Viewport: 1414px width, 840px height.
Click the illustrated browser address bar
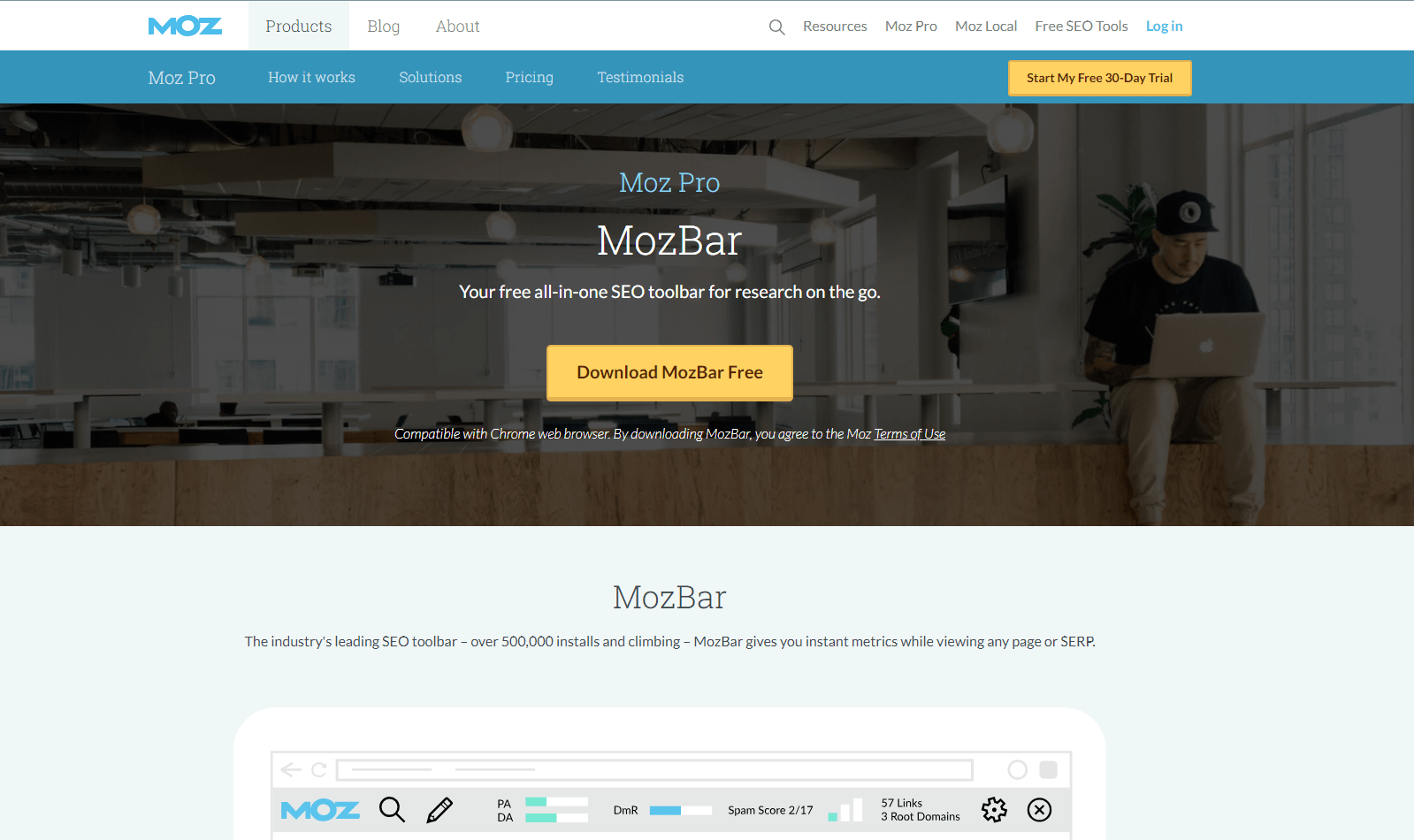(x=654, y=770)
